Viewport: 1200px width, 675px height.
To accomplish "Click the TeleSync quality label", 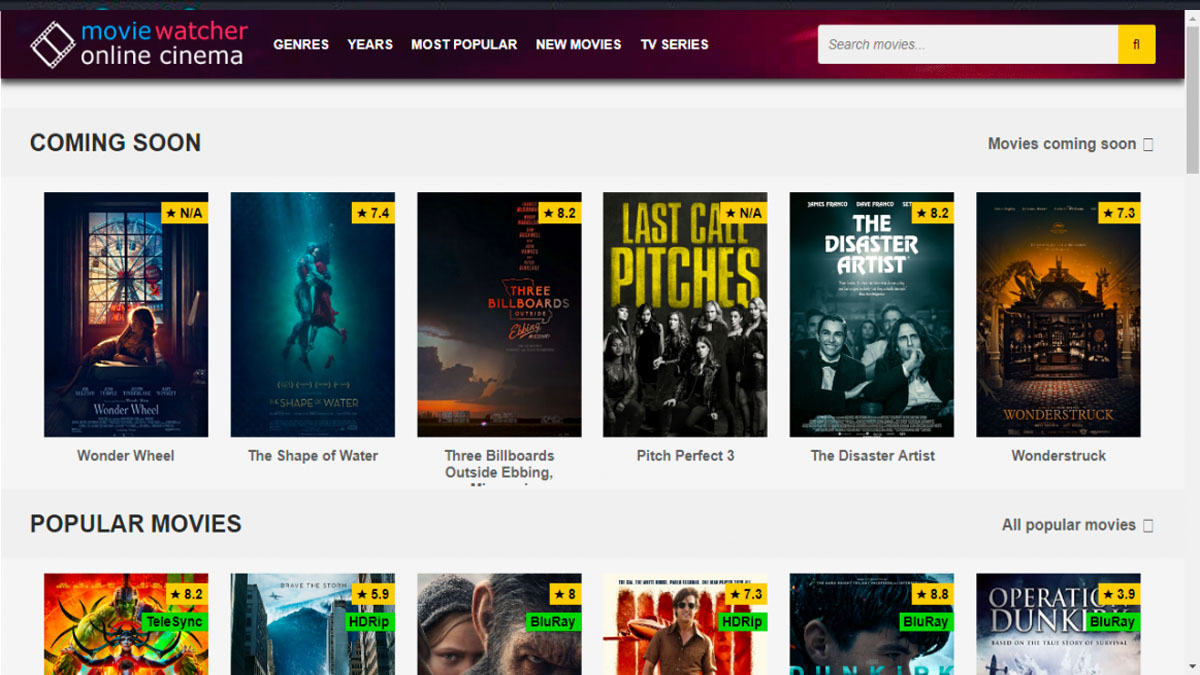I will pyautogui.click(x=174, y=621).
